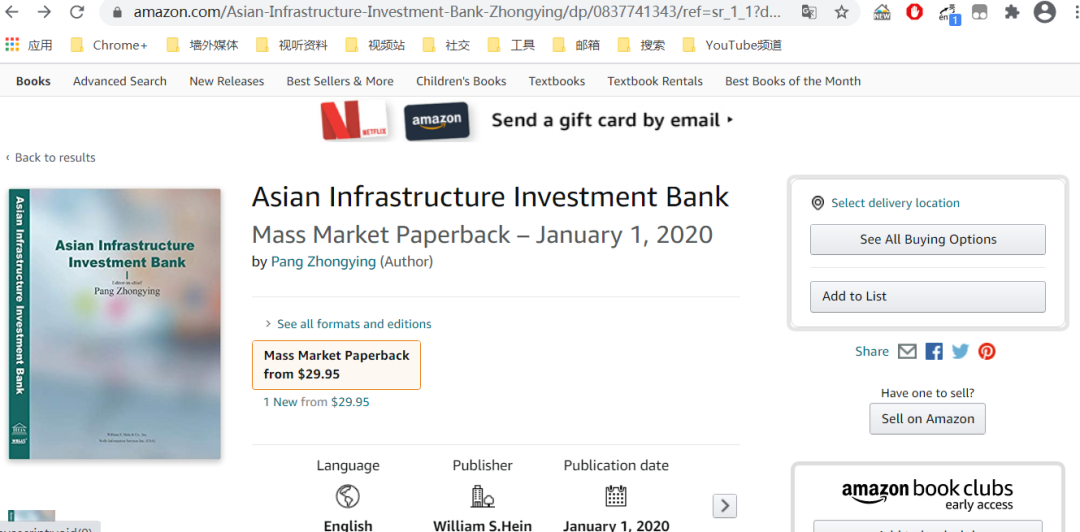
Task: Open the Pang Zhongying author link
Action: click(x=323, y=262)
